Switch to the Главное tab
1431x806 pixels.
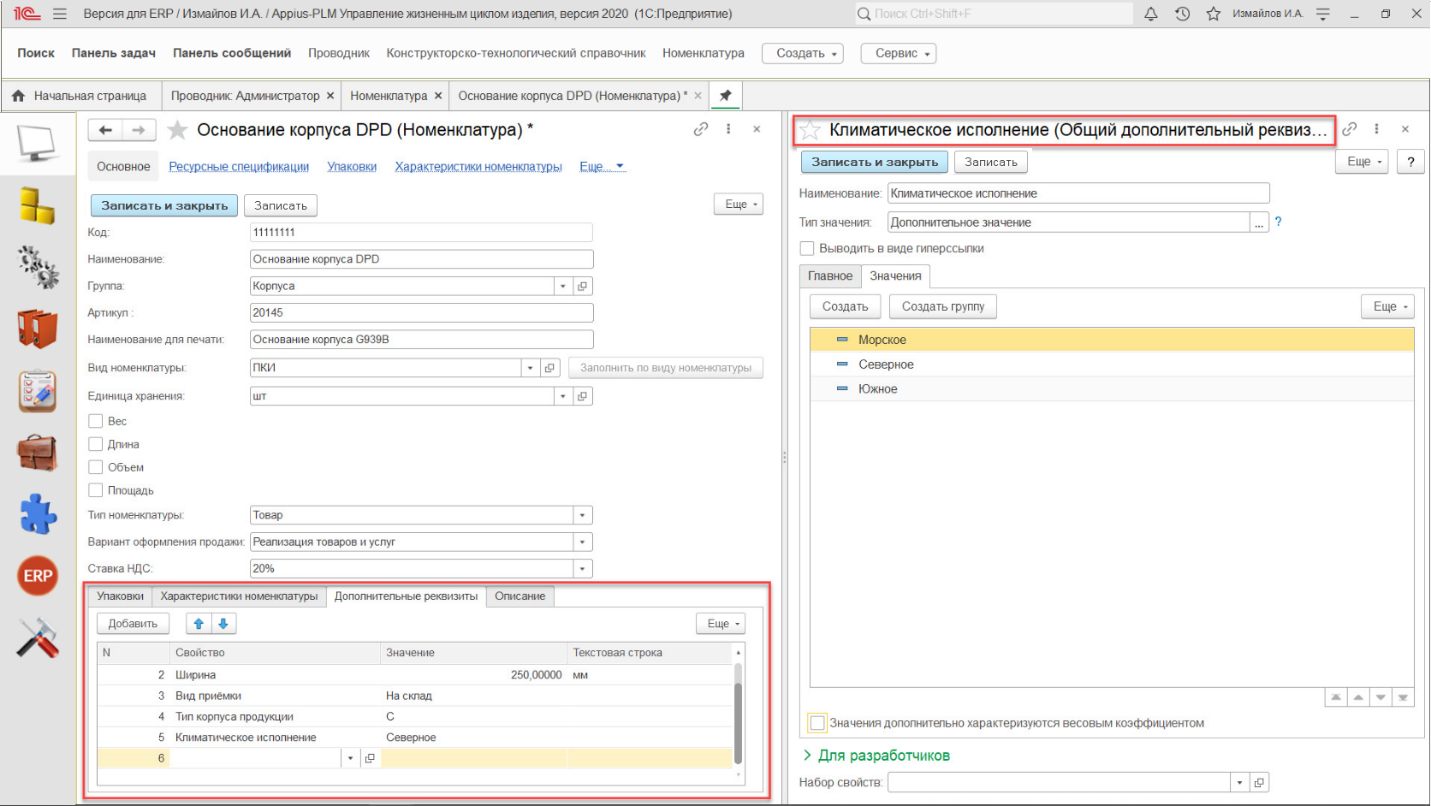[x=830, y=276]
